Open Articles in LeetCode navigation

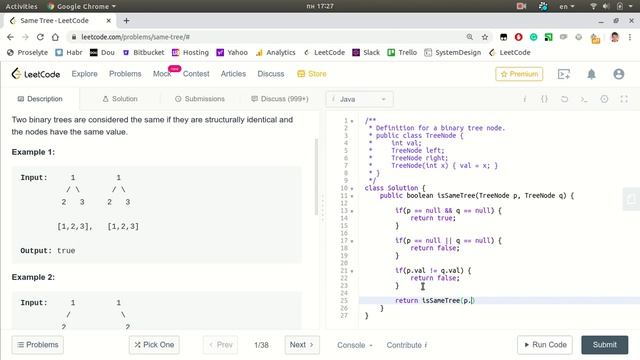(x=233, y=74)
